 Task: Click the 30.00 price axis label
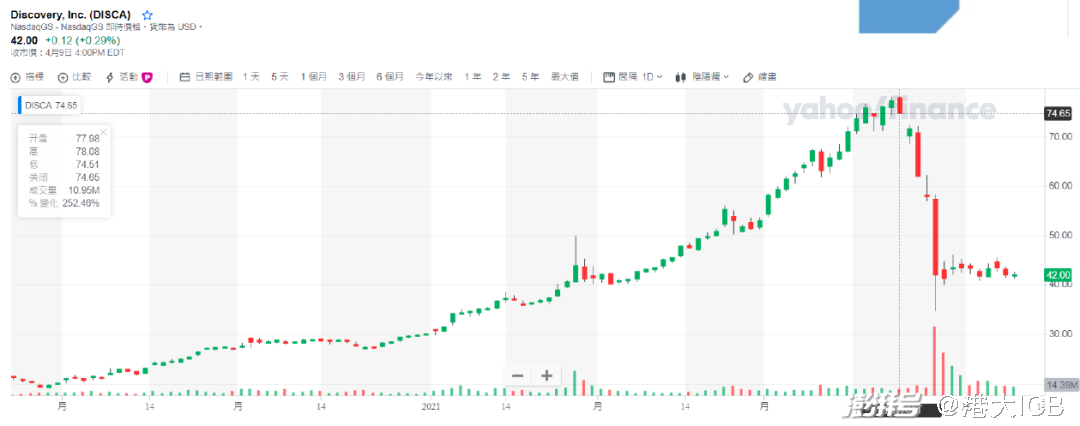1059,334
